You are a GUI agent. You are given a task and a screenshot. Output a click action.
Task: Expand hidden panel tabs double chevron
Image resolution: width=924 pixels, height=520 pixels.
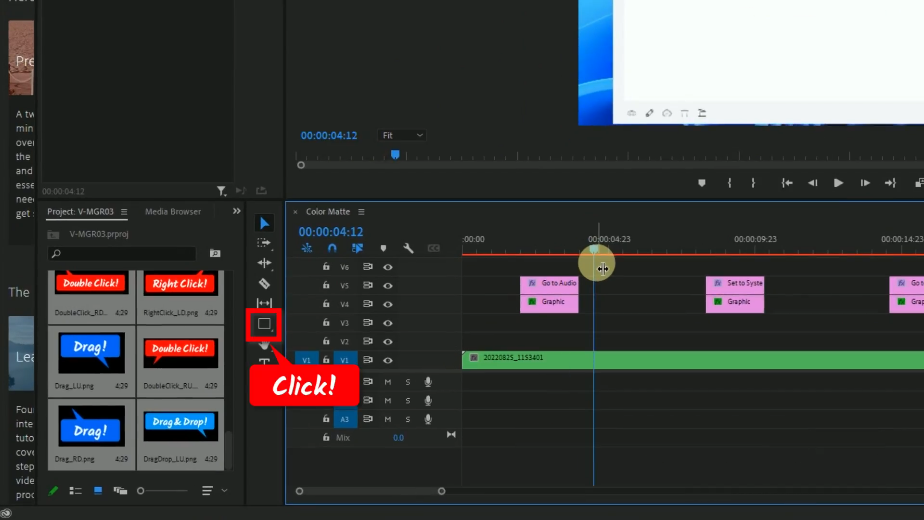pos(236,211)
